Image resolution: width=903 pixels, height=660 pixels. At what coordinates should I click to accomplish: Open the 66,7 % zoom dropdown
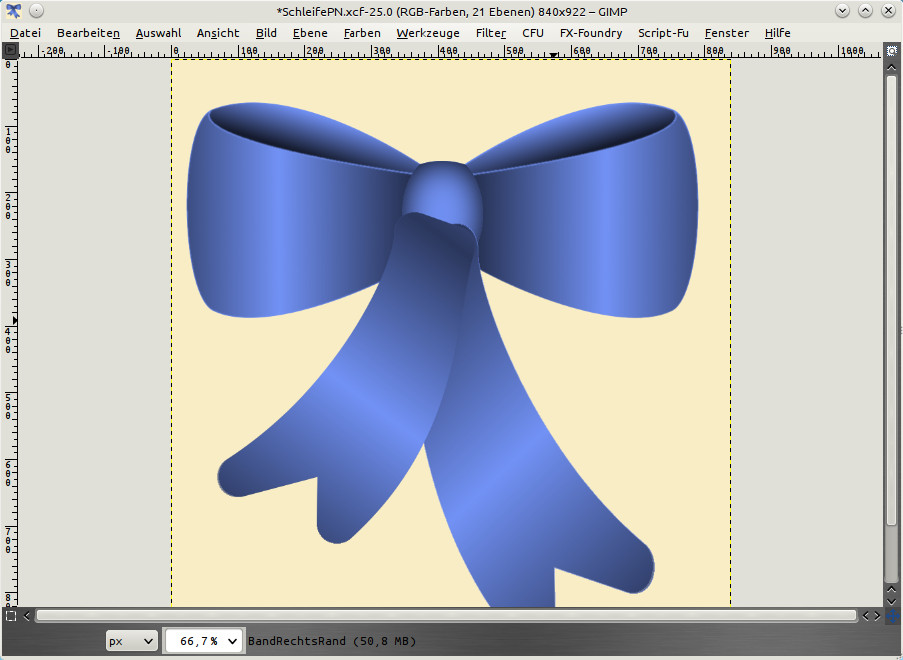pos(204,641)
